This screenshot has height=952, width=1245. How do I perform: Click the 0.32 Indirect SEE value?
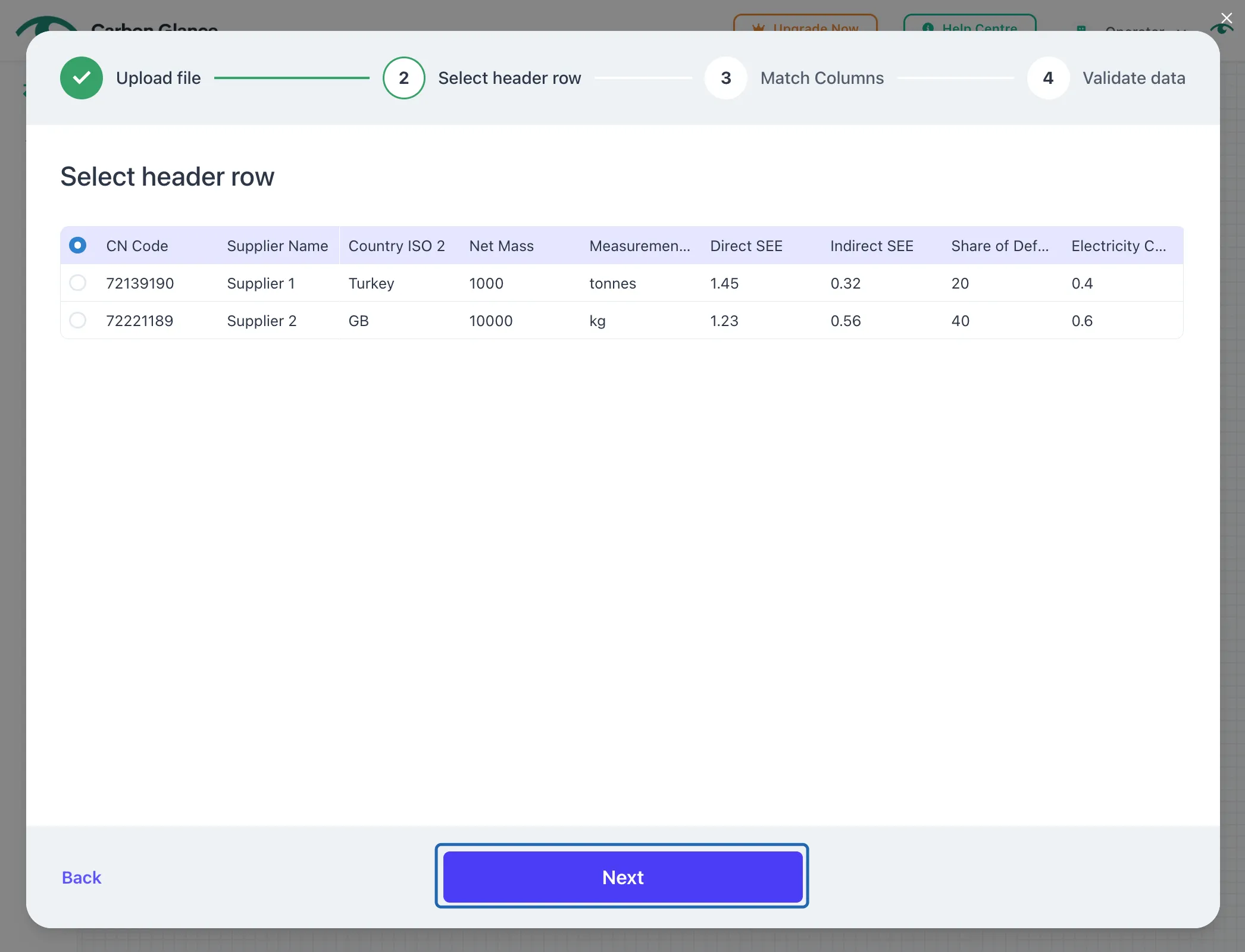[846, 283]
